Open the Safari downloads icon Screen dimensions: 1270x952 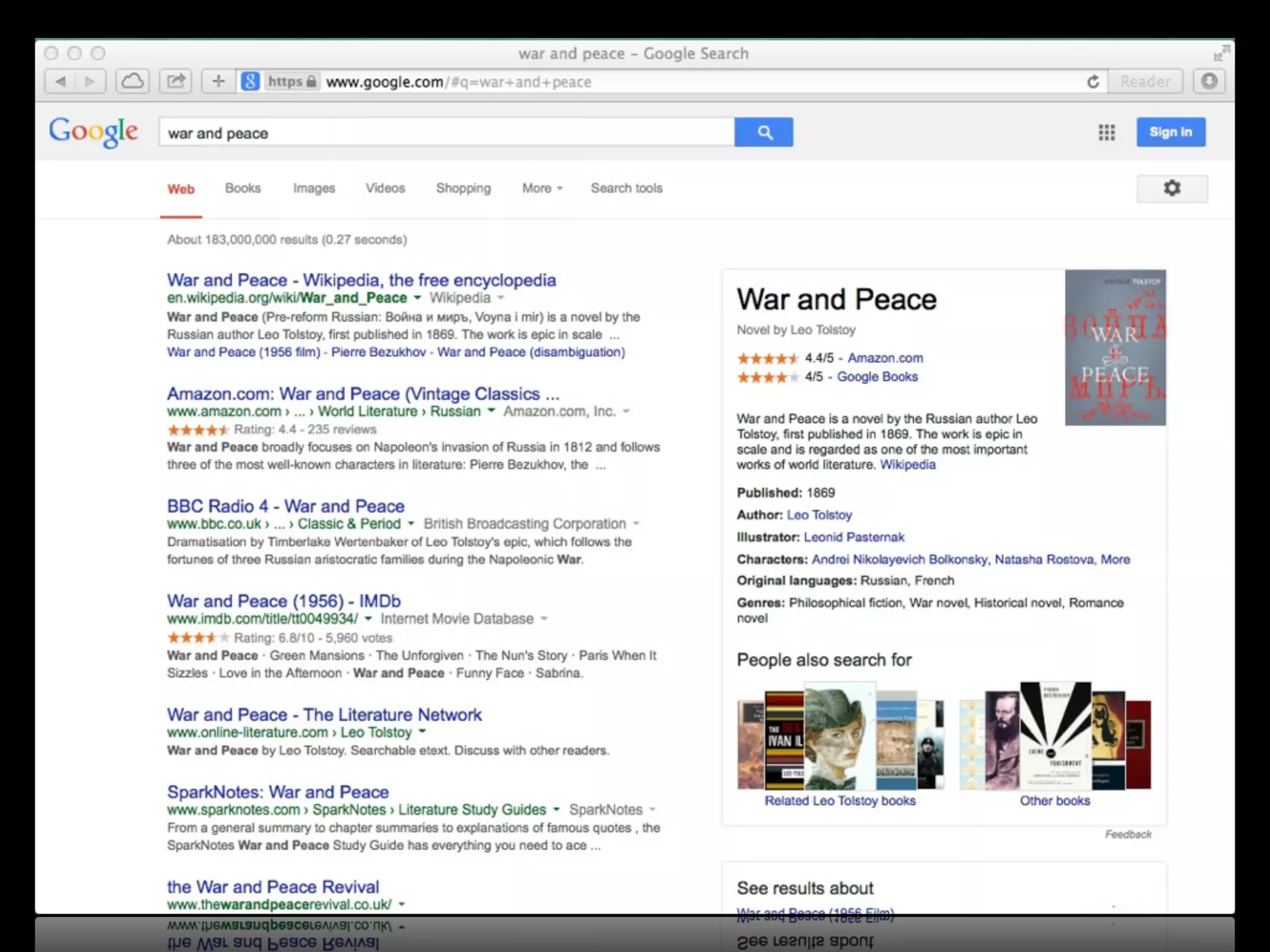coord(1209,81)
